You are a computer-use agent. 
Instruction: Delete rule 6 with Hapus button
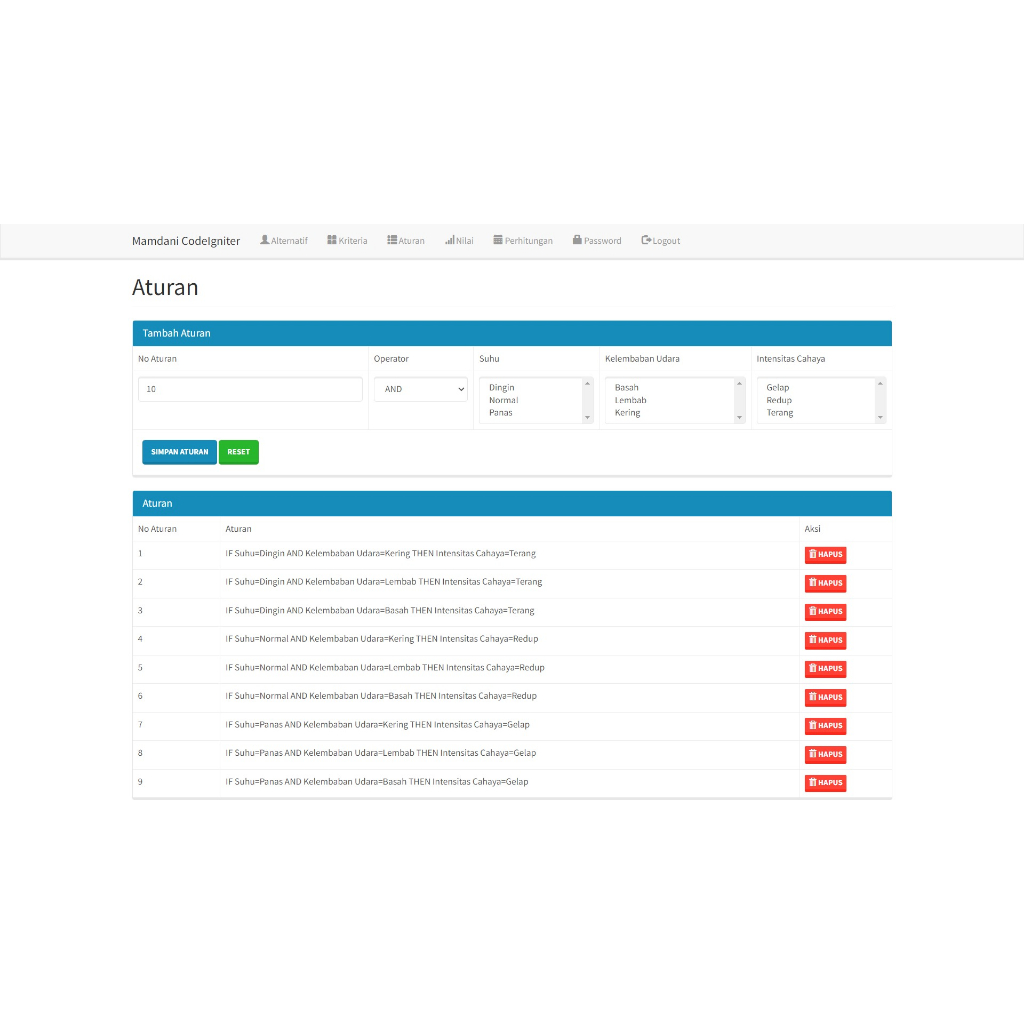pyautogui.click(x=825, y=697)
